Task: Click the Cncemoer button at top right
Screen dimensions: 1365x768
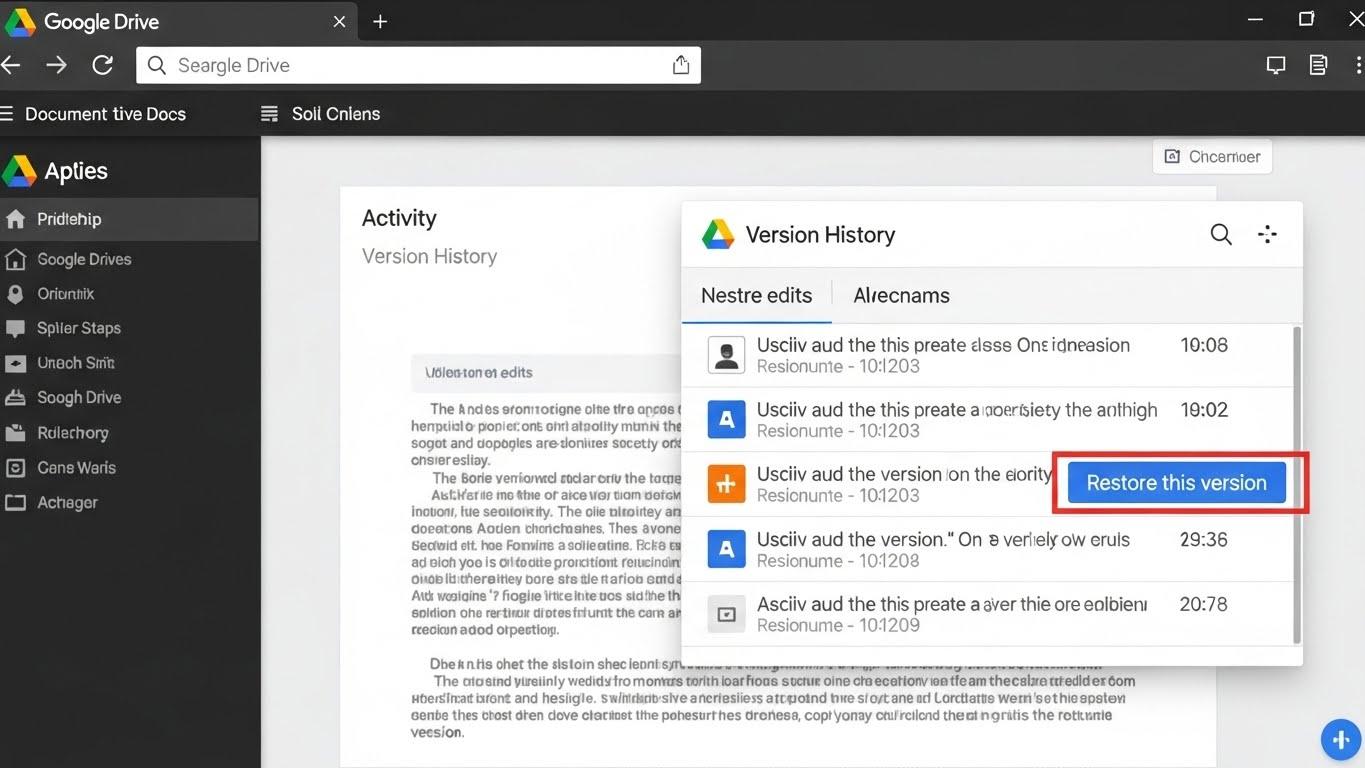Action: coord(1211,156)
